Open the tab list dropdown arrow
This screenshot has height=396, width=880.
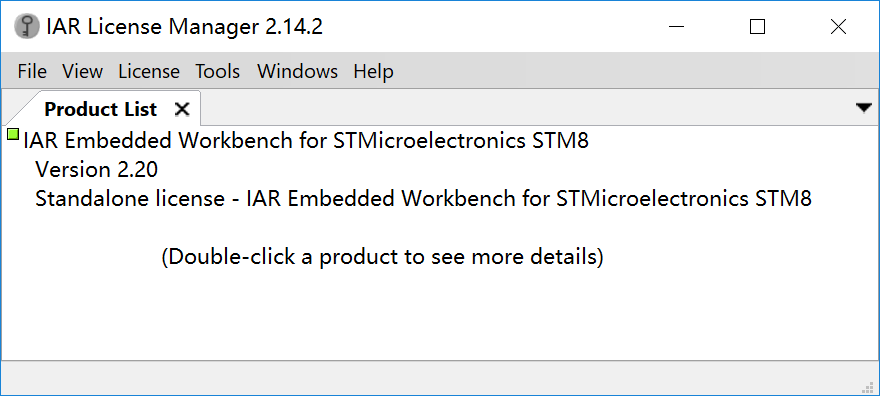(x=864, y=108)
